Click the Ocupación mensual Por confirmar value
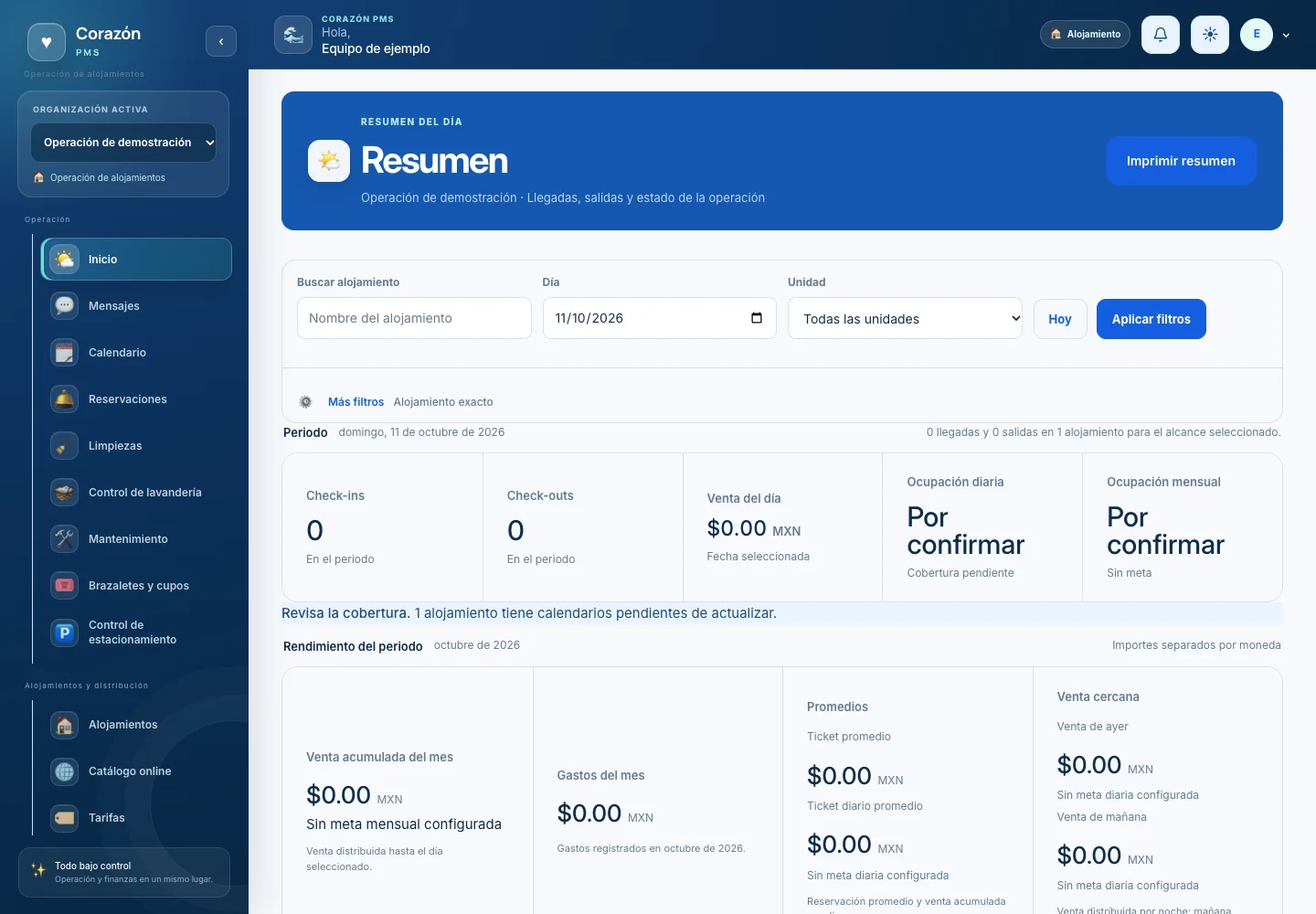 tap(1165, 531)
